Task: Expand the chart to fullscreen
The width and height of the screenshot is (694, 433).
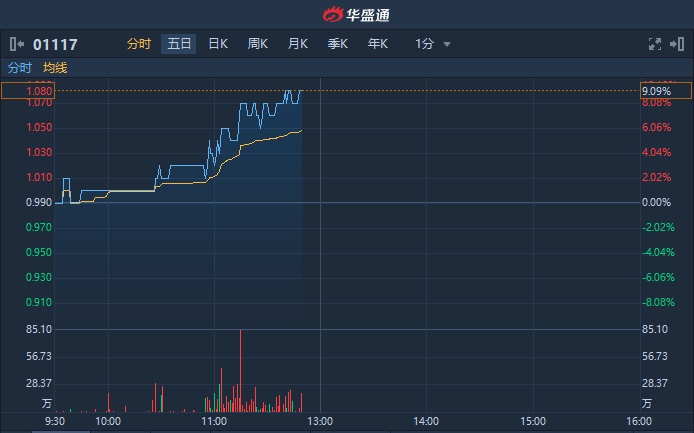Action: point(655,44)
